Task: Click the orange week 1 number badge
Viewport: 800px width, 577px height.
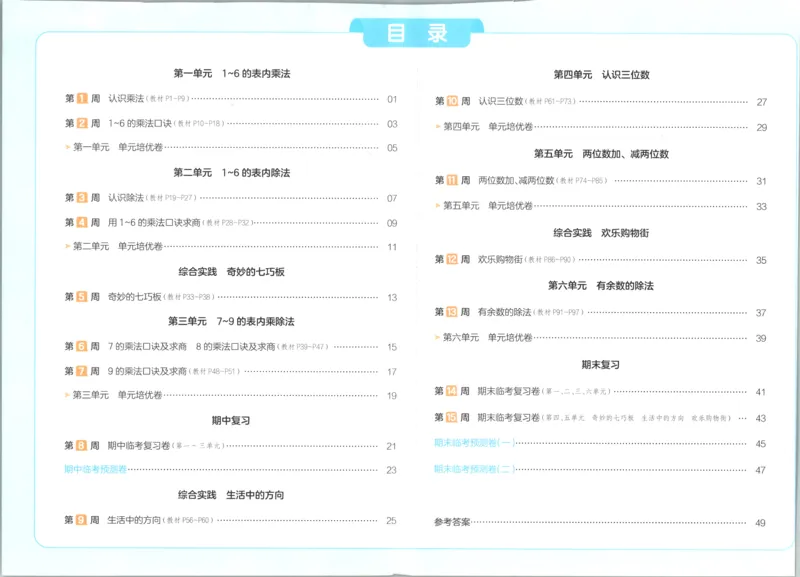Action: pyautogui.click(x=82, y=98)
